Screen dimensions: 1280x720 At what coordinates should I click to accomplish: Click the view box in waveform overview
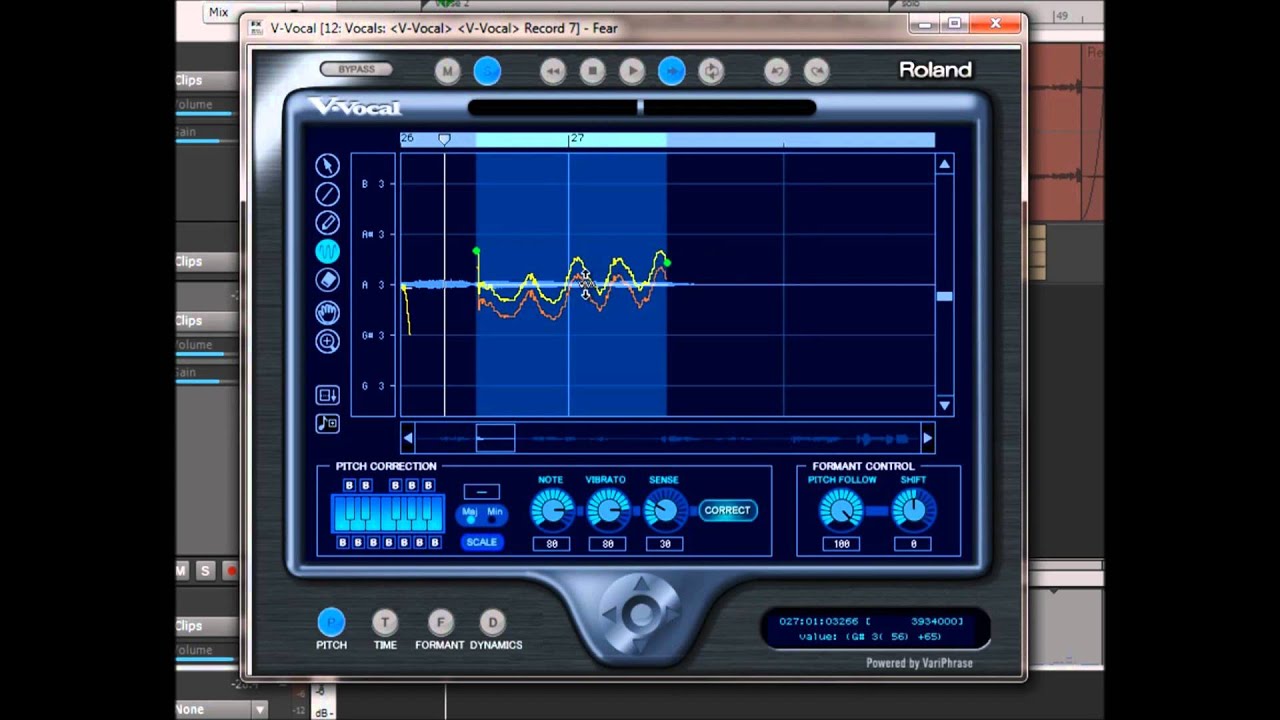click(495, 438)
